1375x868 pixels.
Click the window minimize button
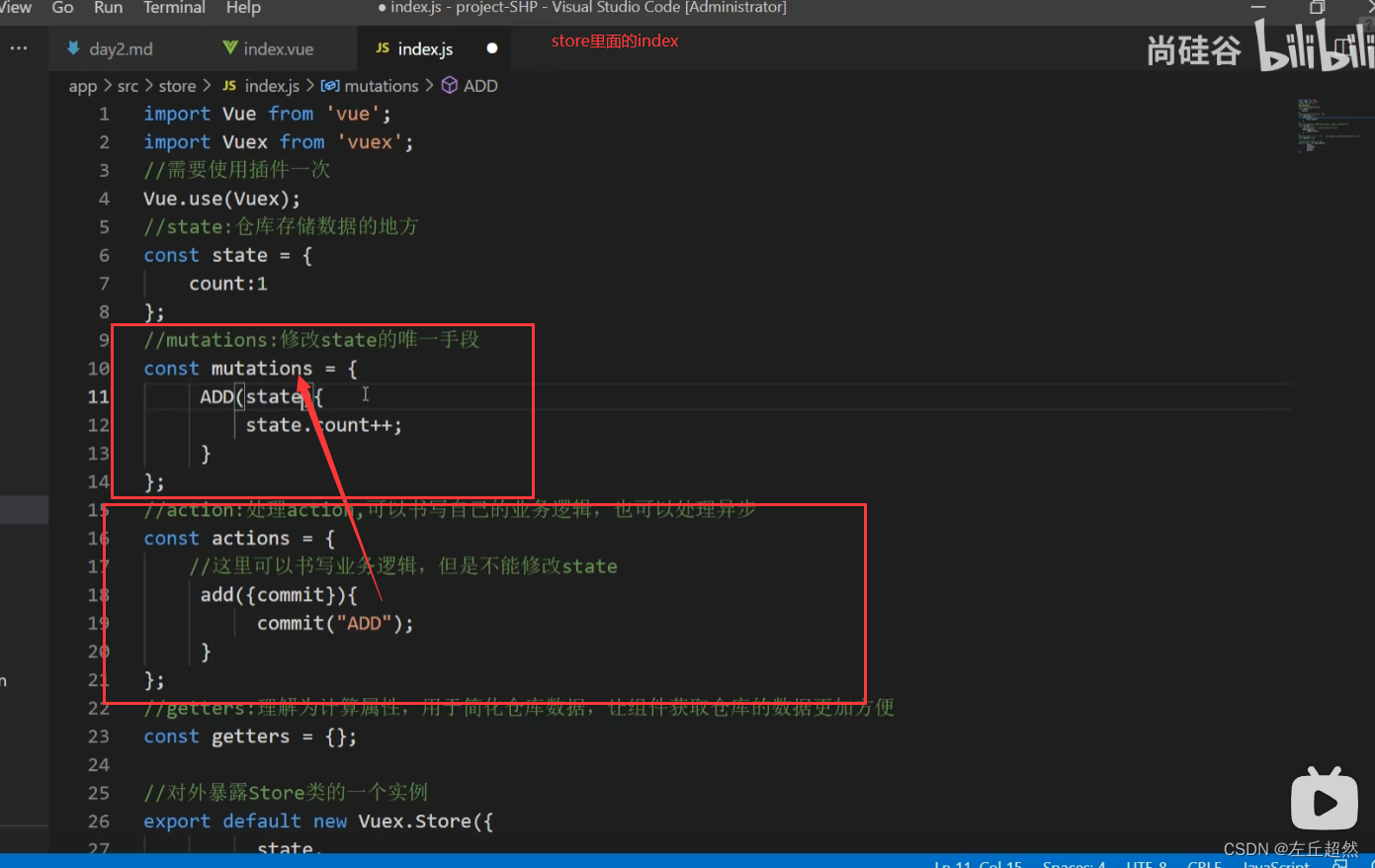(x=1258, y=8)
